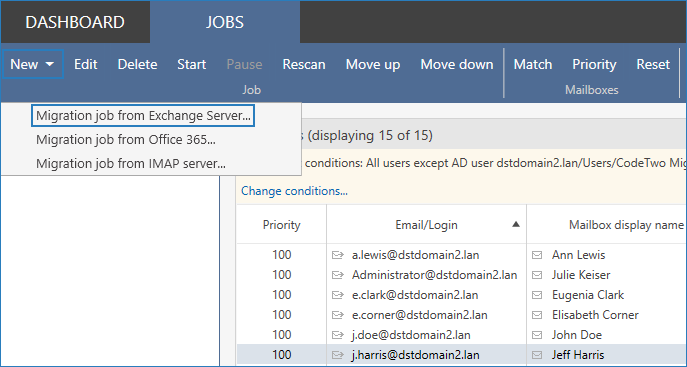
Task: Click the Eugenia Clark display name
Action: [588, 295]
